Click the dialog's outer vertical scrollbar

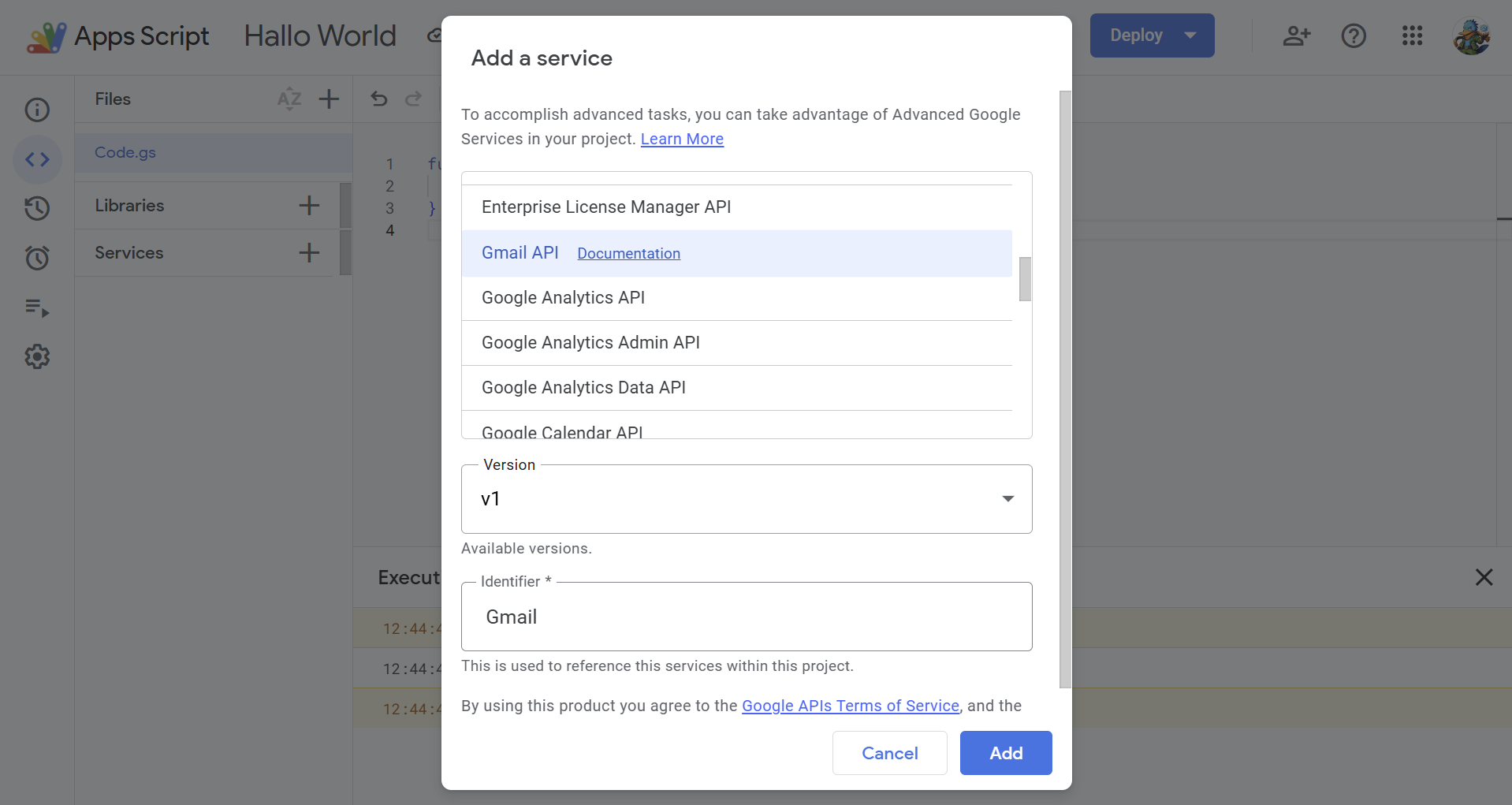[x=1065, y=389]
